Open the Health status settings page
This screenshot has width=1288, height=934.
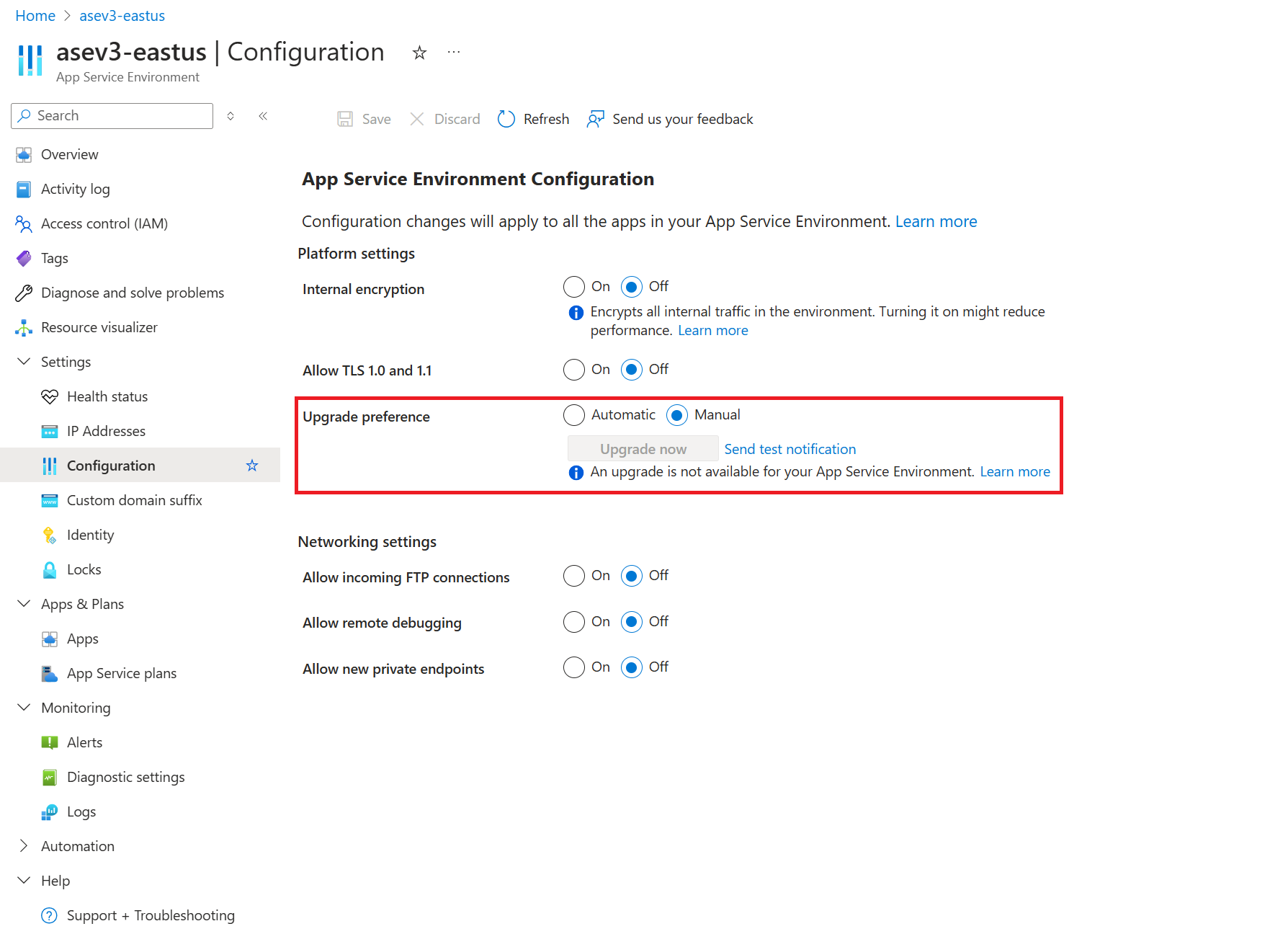[x=106, y=396]
